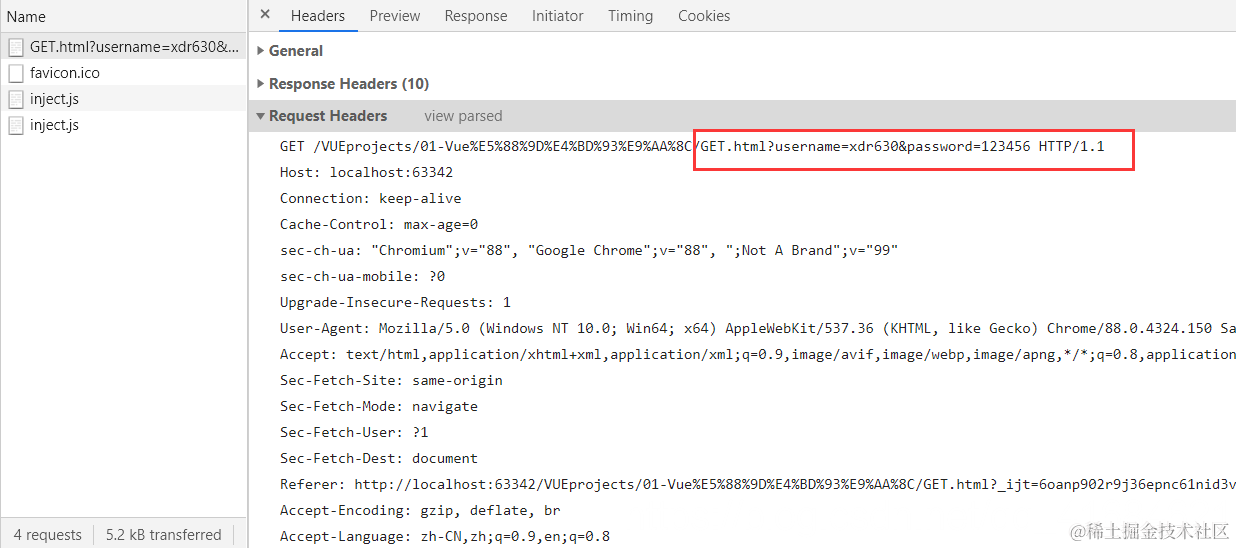
Task: Click the Cache-Control: max-age=0 line
Action: click(379, 224)
